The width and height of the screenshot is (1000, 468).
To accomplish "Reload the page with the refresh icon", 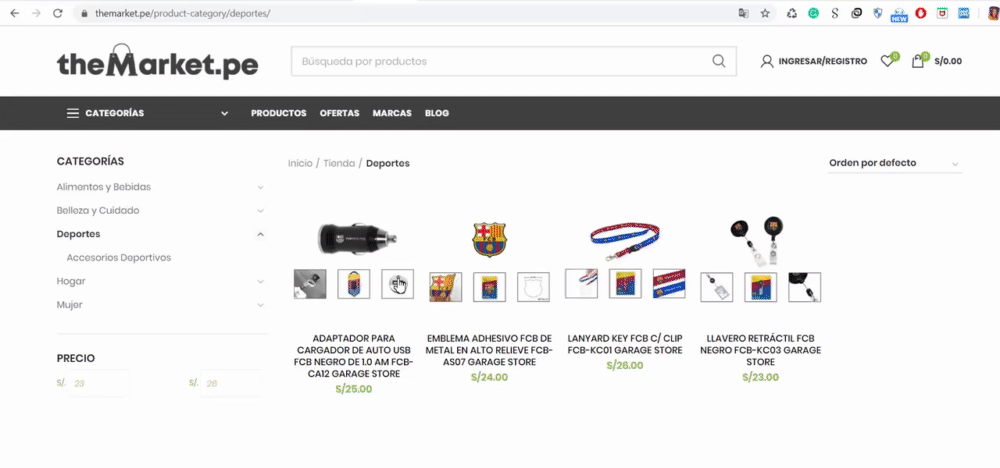I will click(57, 13).
